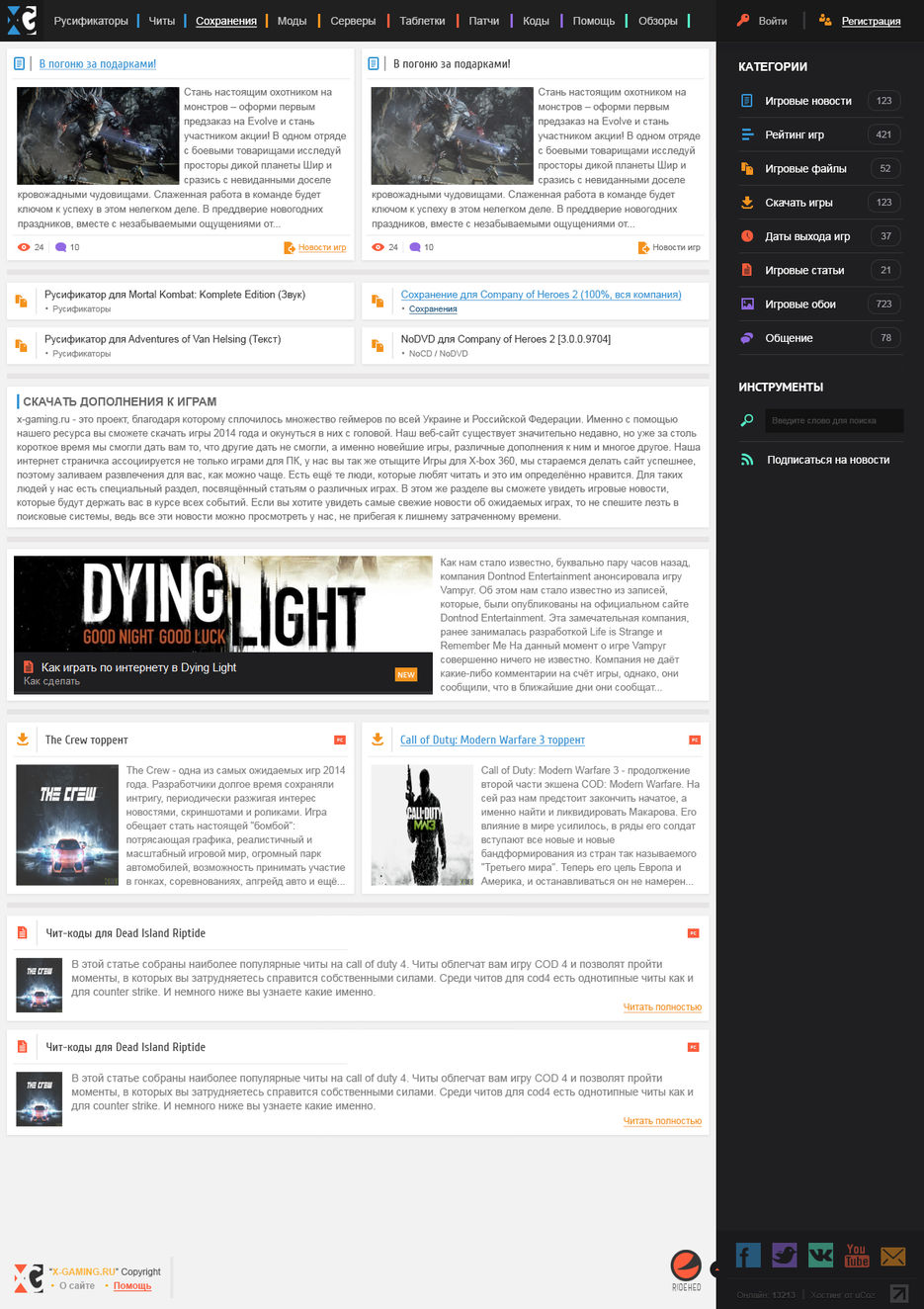The height and width of the screenshot is (1309, 924).
Task: Select the Общение category label
Action: [789, 338]
